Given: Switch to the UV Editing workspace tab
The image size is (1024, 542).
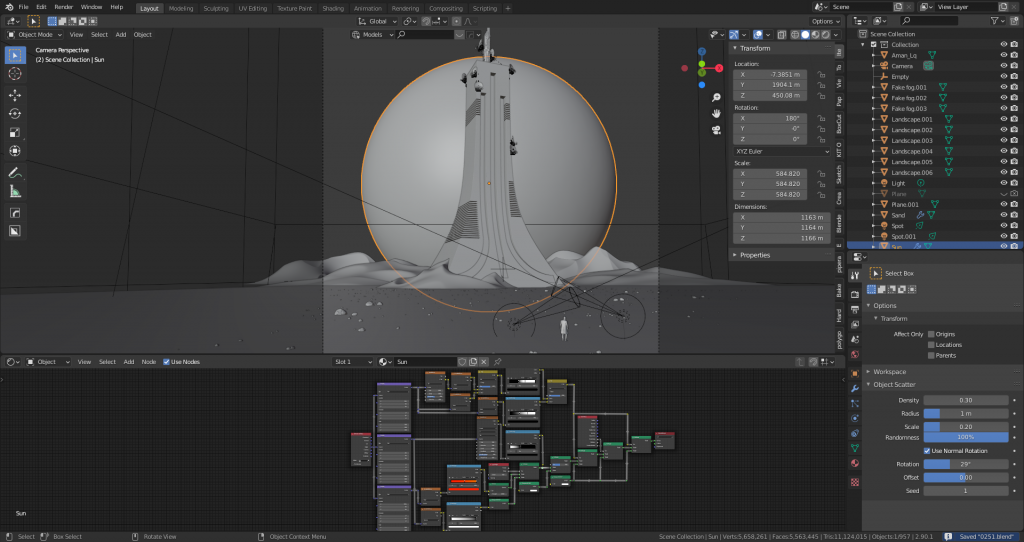Looking at the screenshot, I should click(x=253, y=8).
